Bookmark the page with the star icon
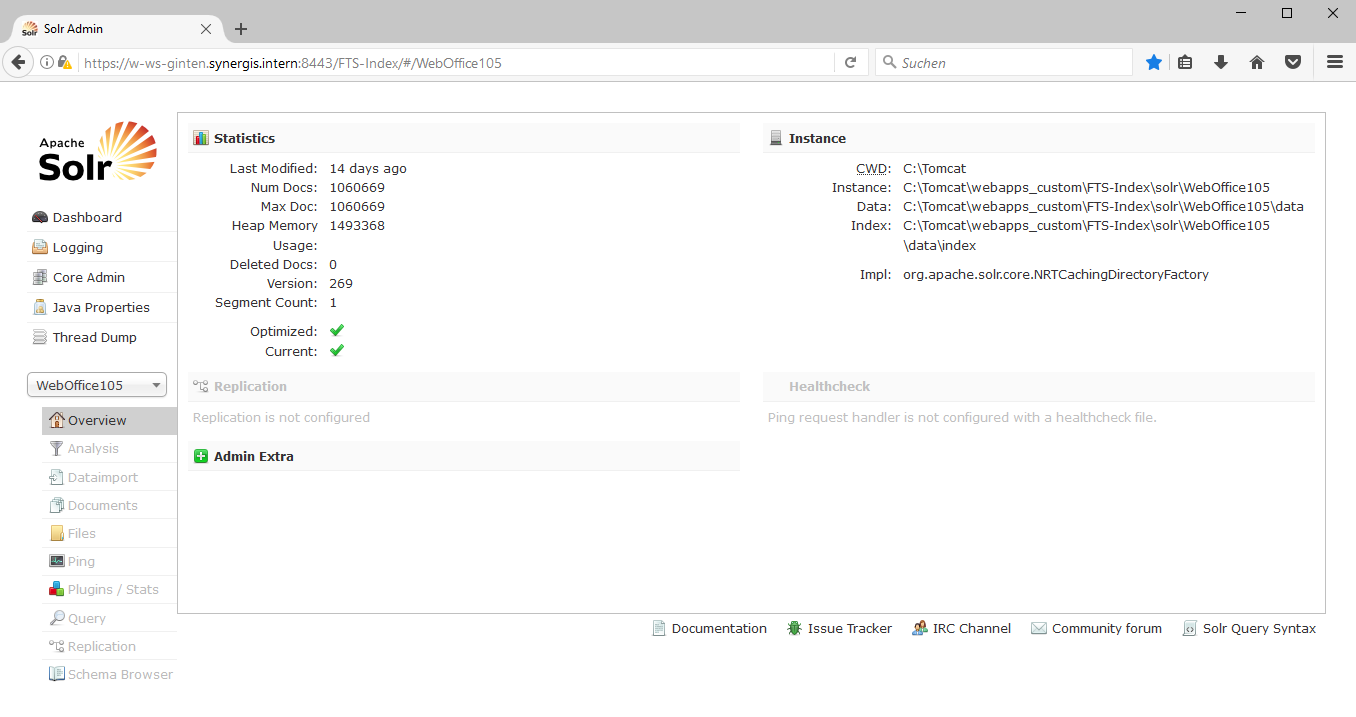The height and width of the screenshot is (717, 1356). point(1153,61)
